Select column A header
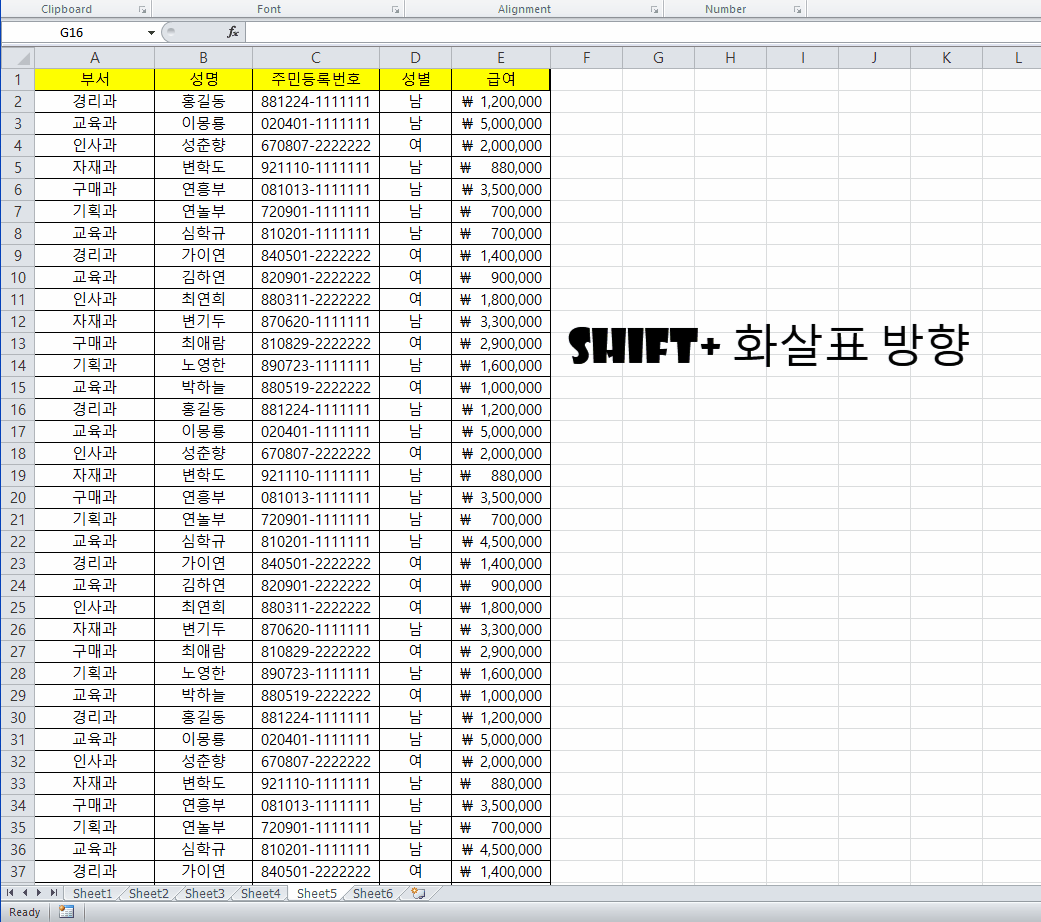 click(x=94, y=58)
